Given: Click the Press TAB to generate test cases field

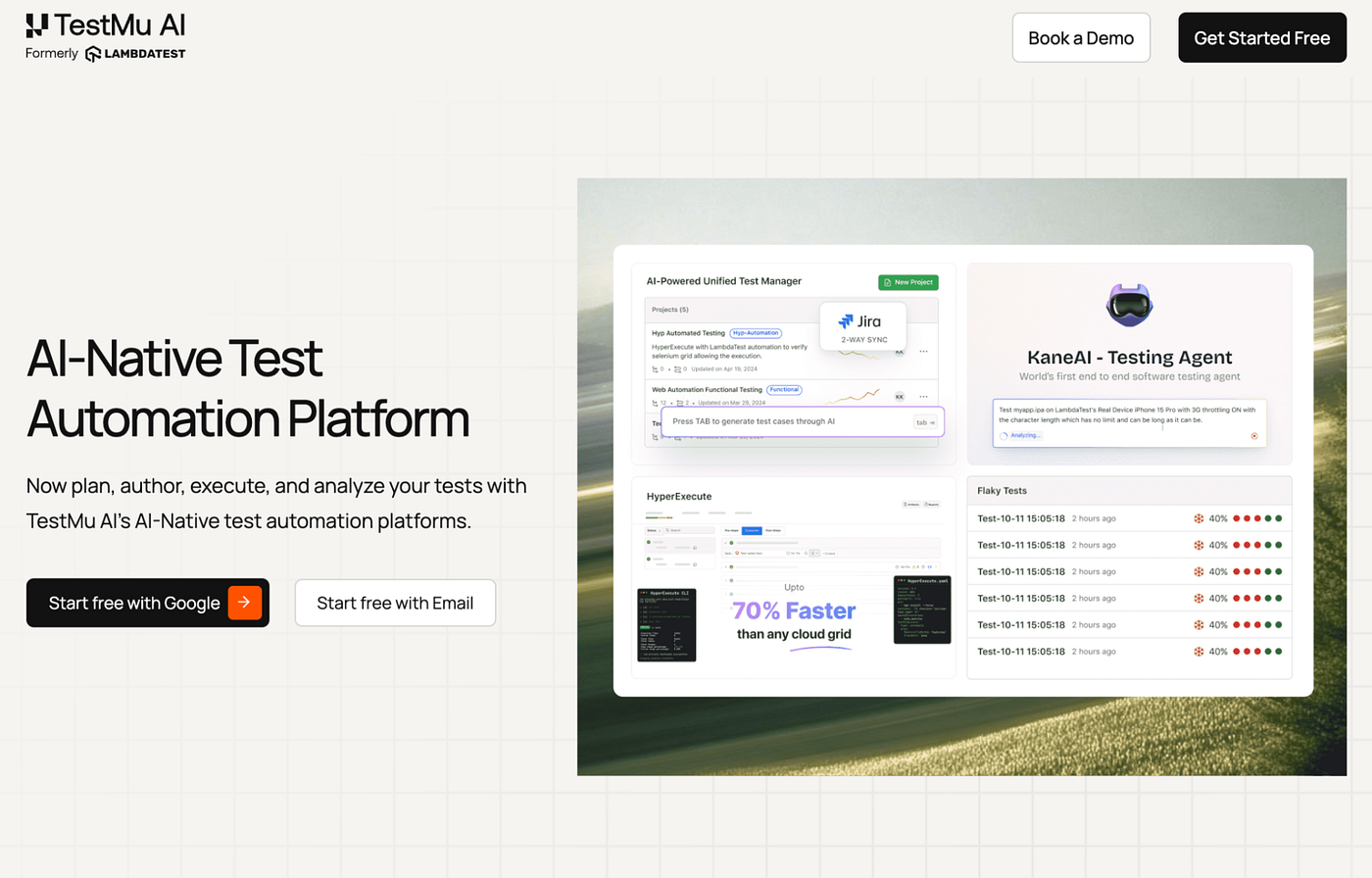Looking at the screenshot, I should 803,421.
